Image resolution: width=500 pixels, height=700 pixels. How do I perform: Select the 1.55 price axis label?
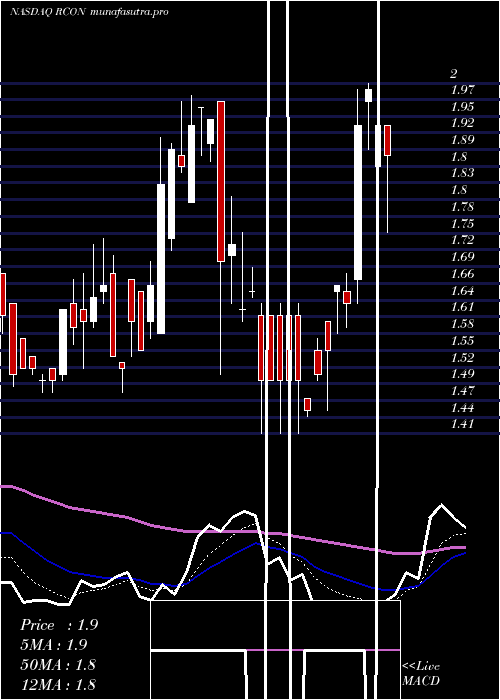(462, 341)
